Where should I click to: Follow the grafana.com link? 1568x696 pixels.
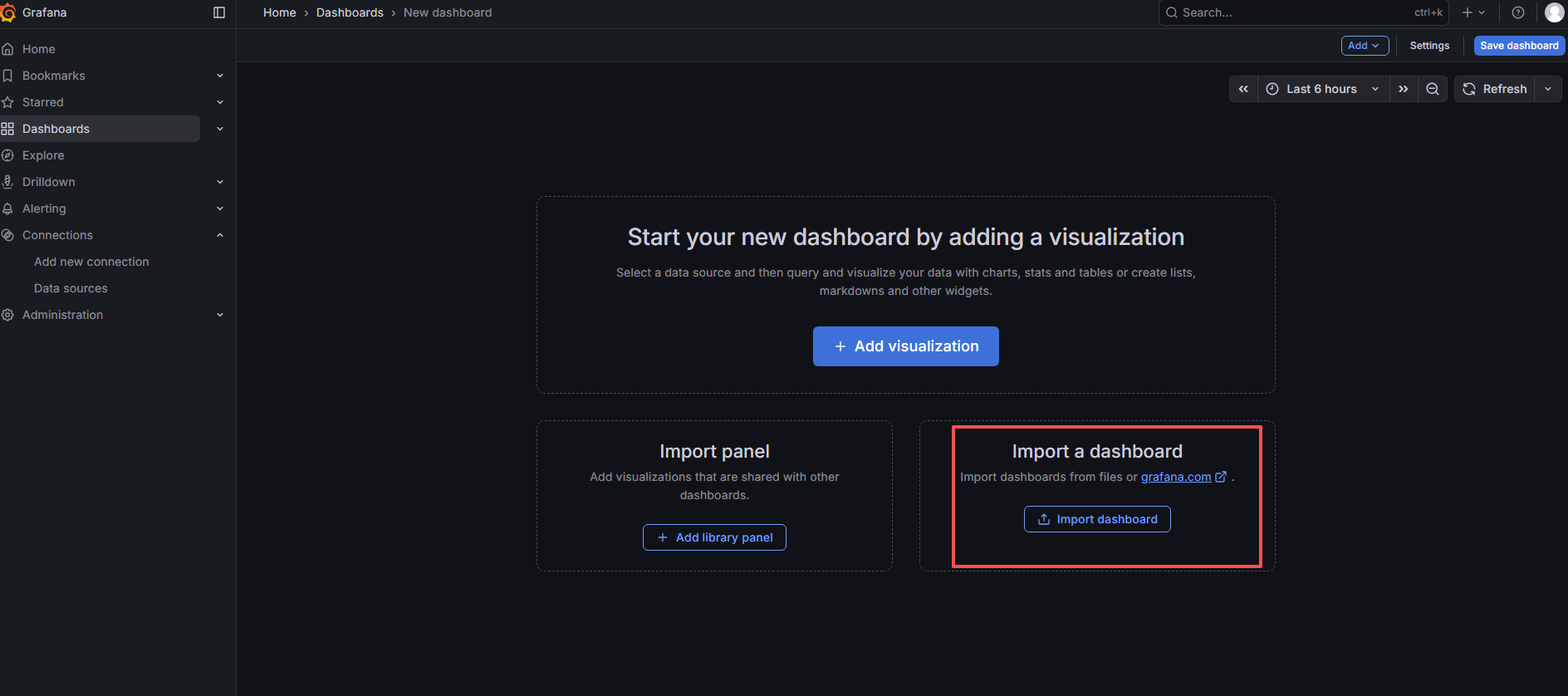pyautogui.click(x=1175, y=477)
